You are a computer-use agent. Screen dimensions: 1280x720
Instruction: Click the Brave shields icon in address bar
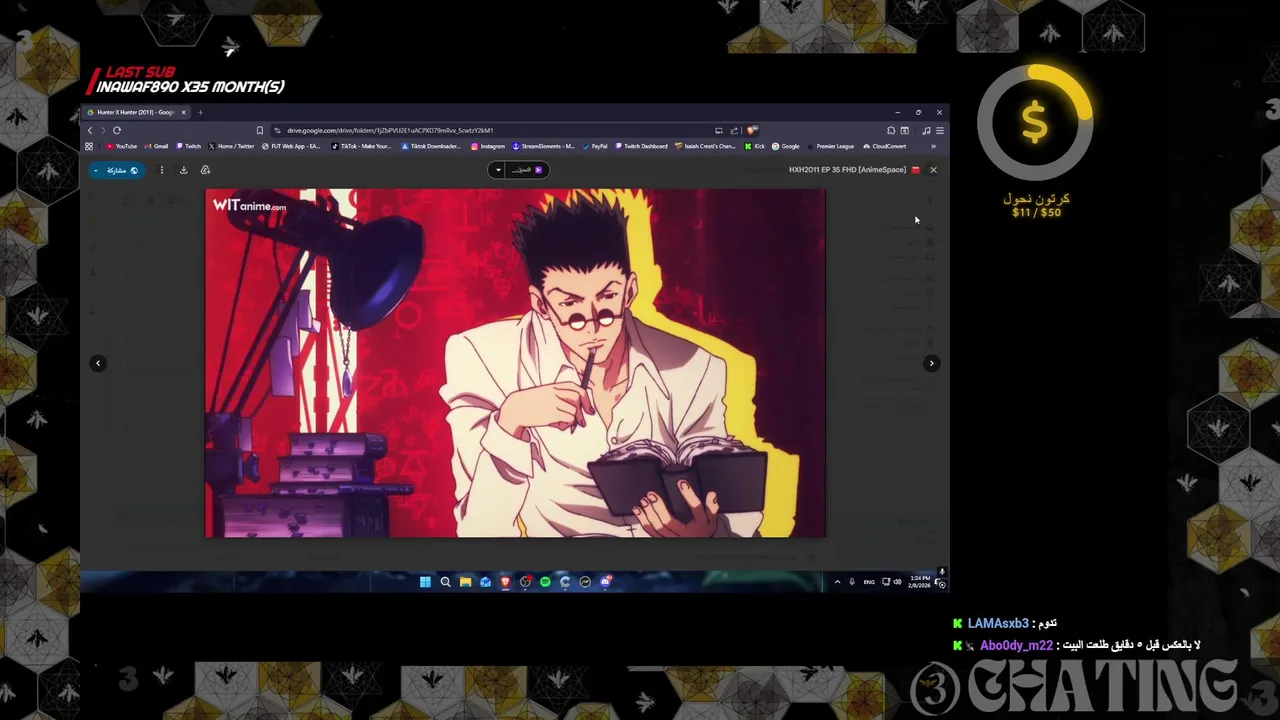pos(752,130)
